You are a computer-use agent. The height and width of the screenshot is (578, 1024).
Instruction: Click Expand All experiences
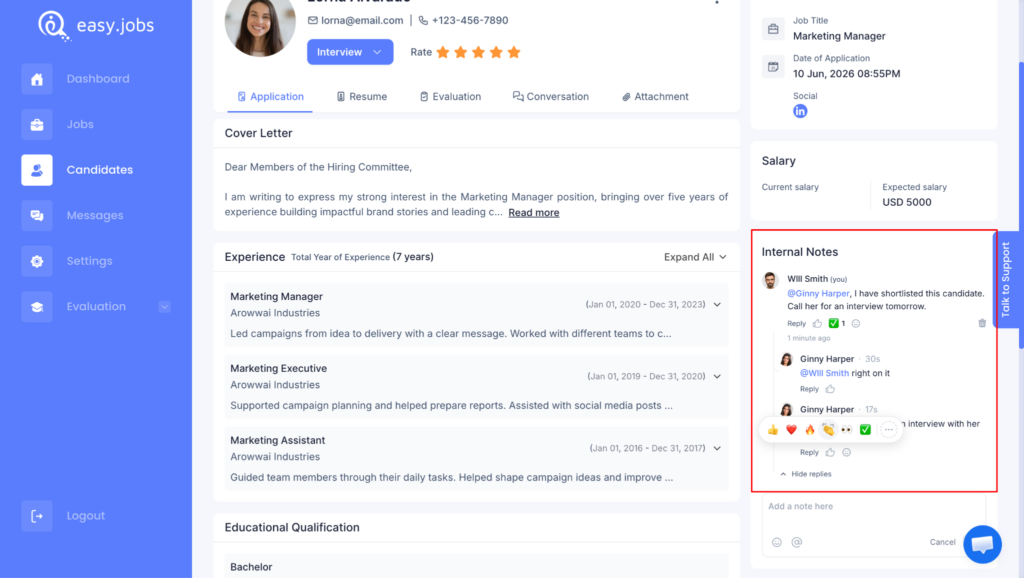(695, 257)
